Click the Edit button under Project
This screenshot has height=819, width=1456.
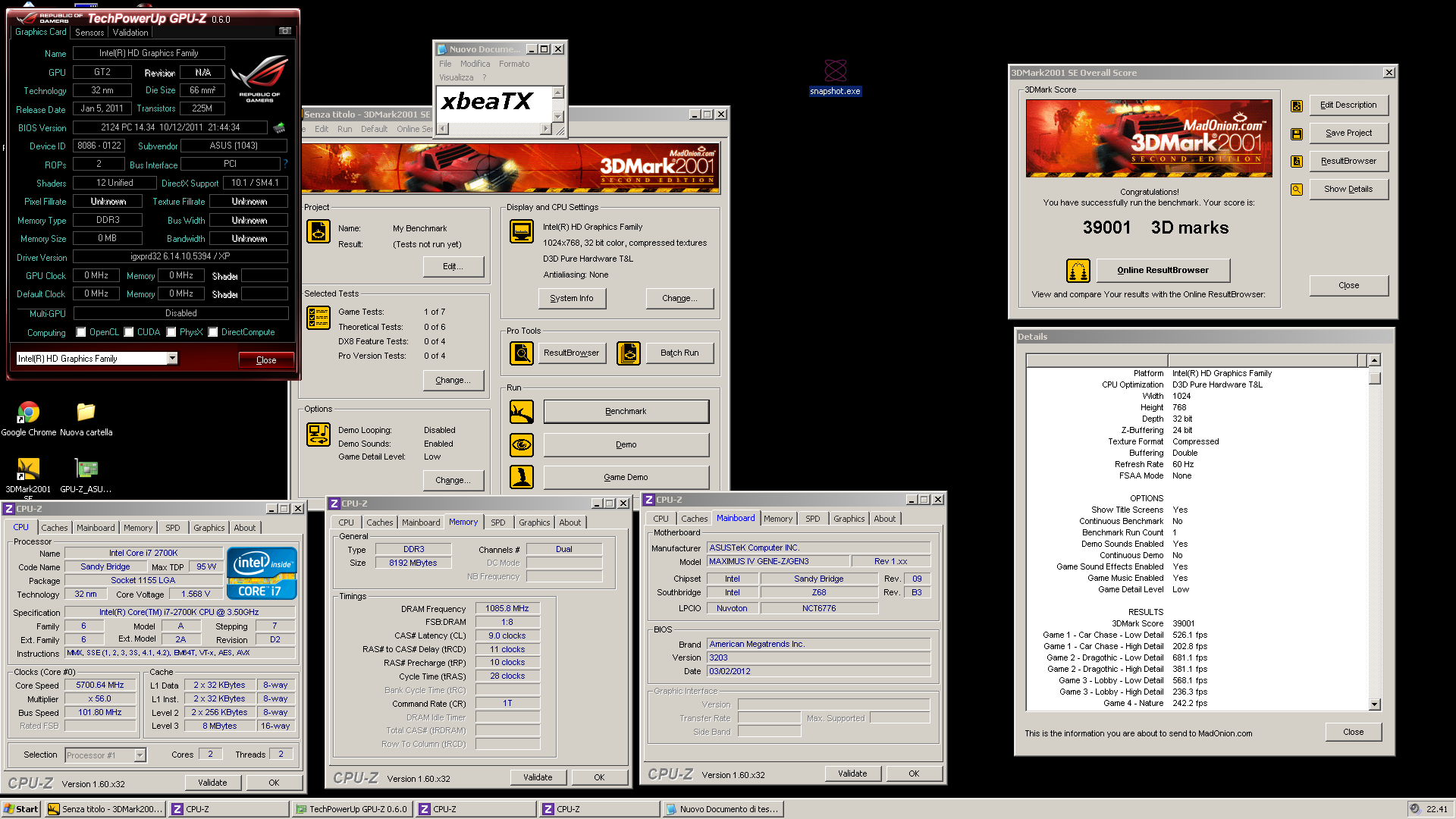tap(453, 266)
